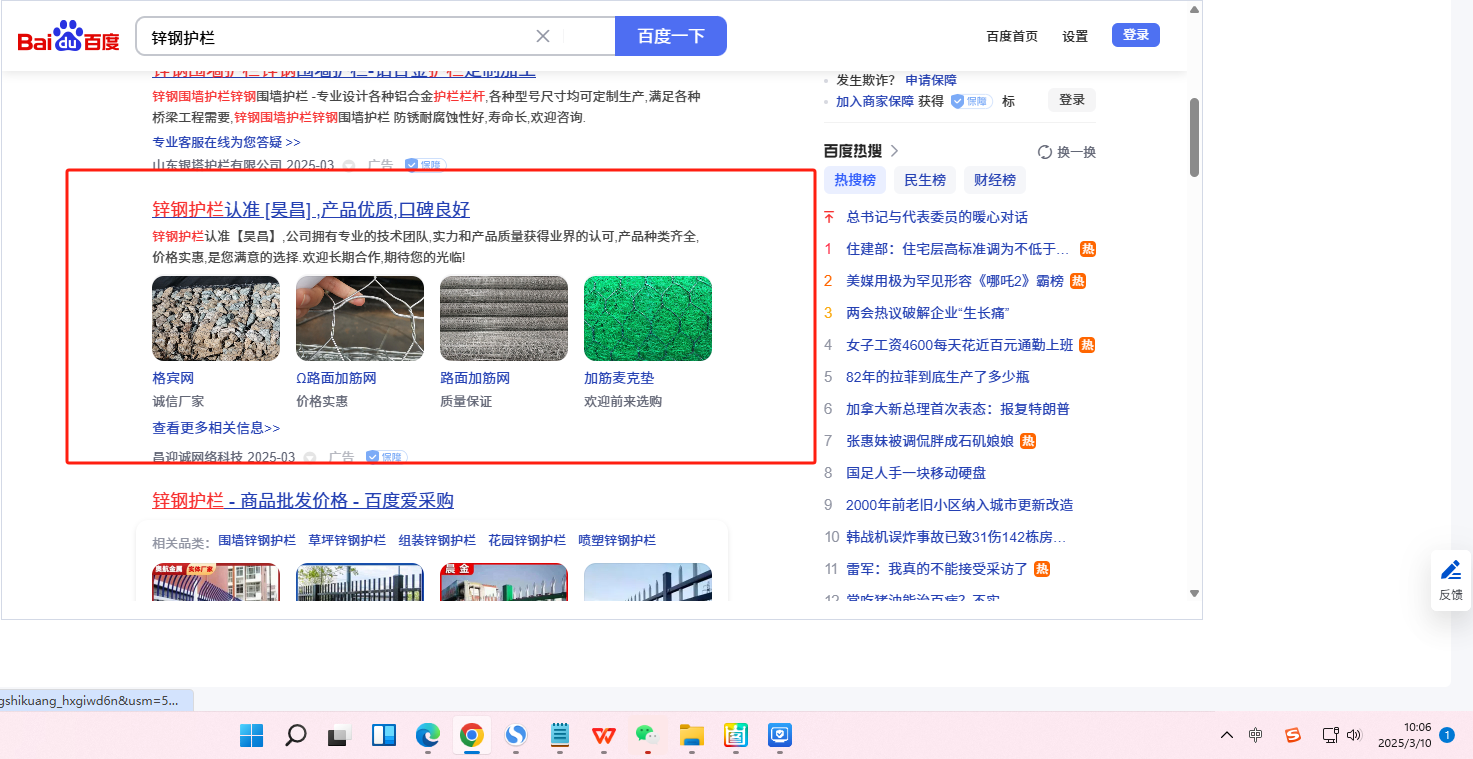The height and width of the screenshot is (759, 1473).
Task: Click 查看更多相关信息>> link
Action: coord(216,428)
